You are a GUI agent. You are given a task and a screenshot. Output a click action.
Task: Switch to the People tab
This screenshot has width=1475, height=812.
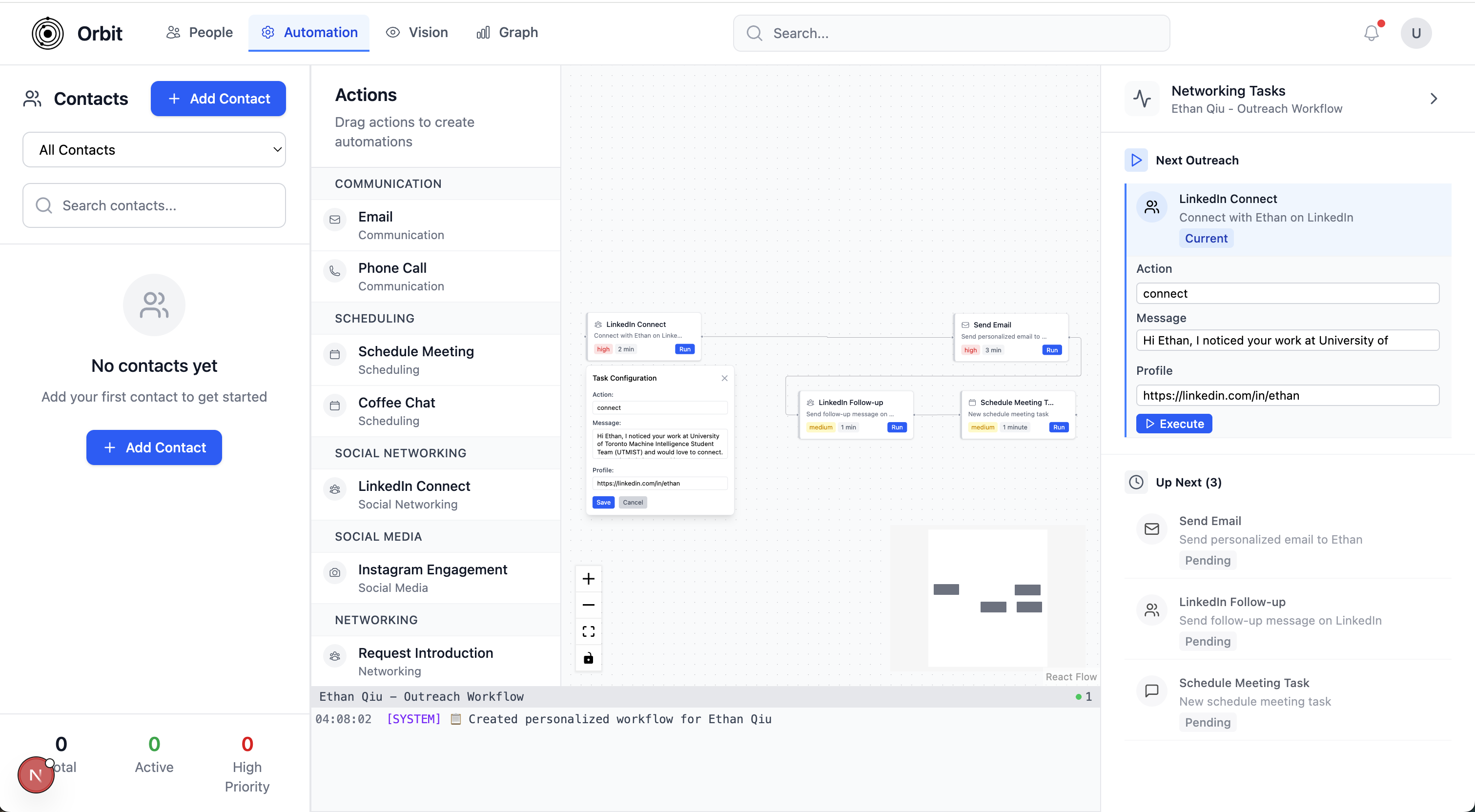(x=200, y=33)
